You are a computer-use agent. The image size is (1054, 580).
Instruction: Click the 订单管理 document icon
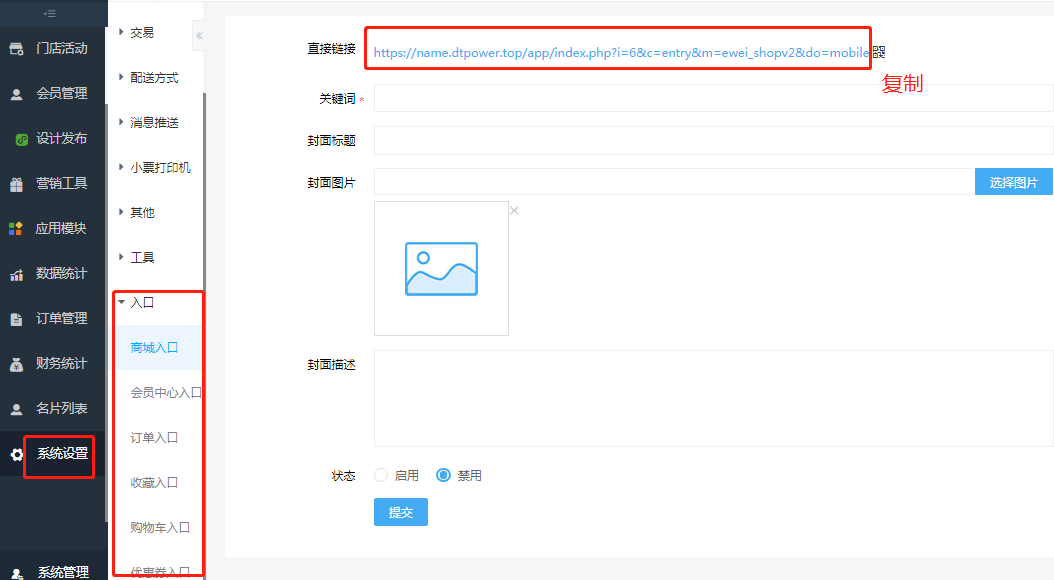tap(16, 319)
